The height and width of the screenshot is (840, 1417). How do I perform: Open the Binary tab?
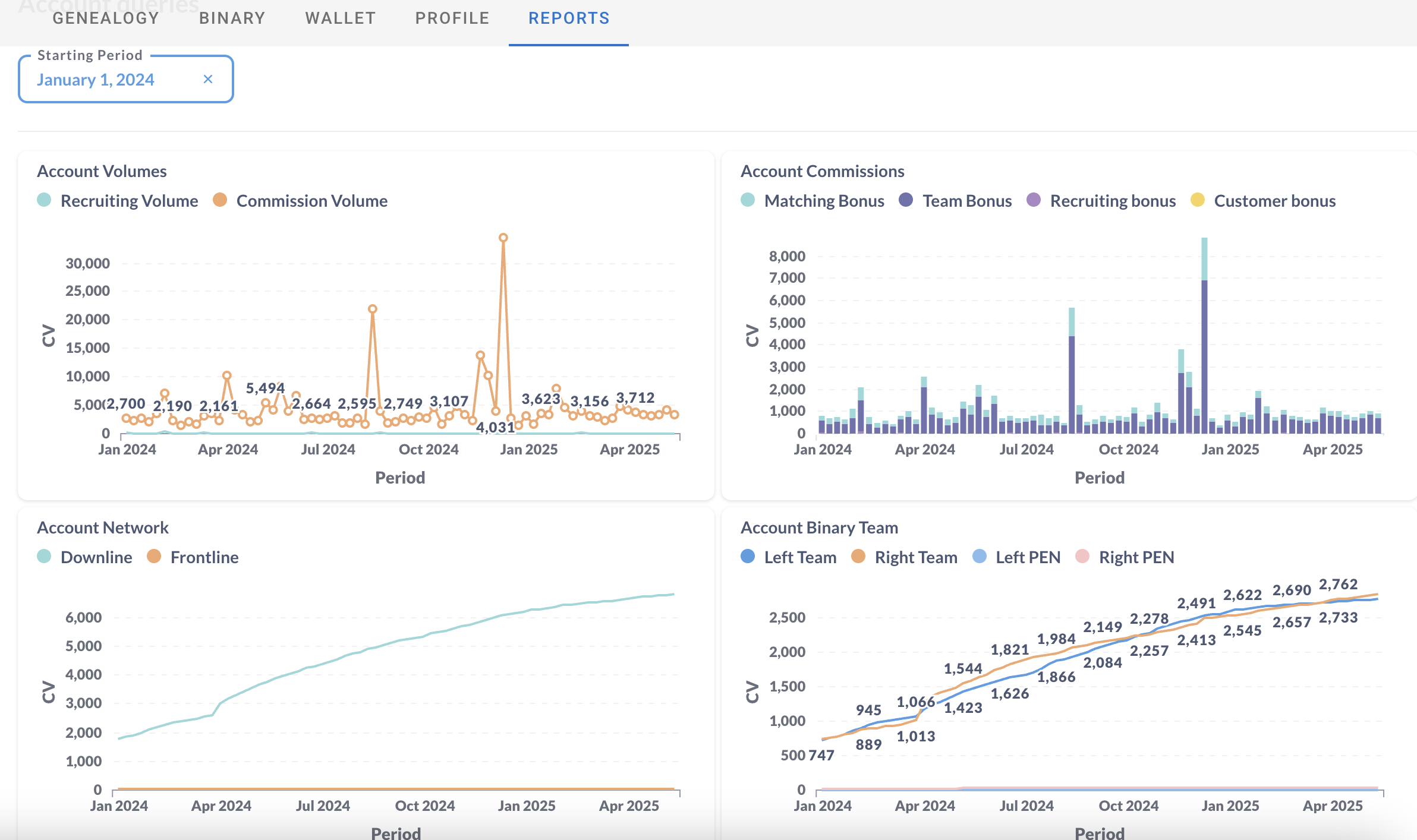[x=232, y=18]
